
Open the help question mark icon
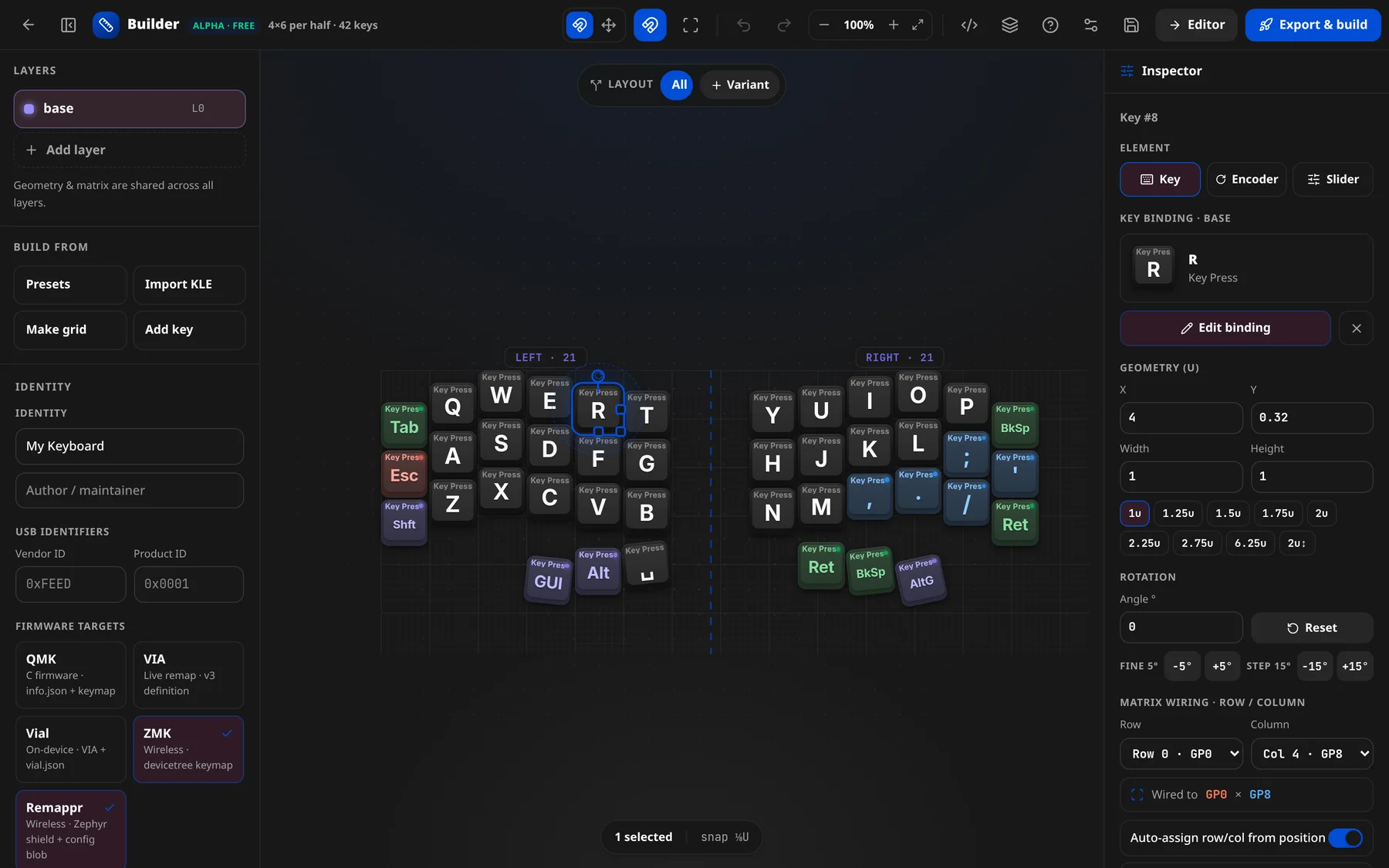point(1050,25)
